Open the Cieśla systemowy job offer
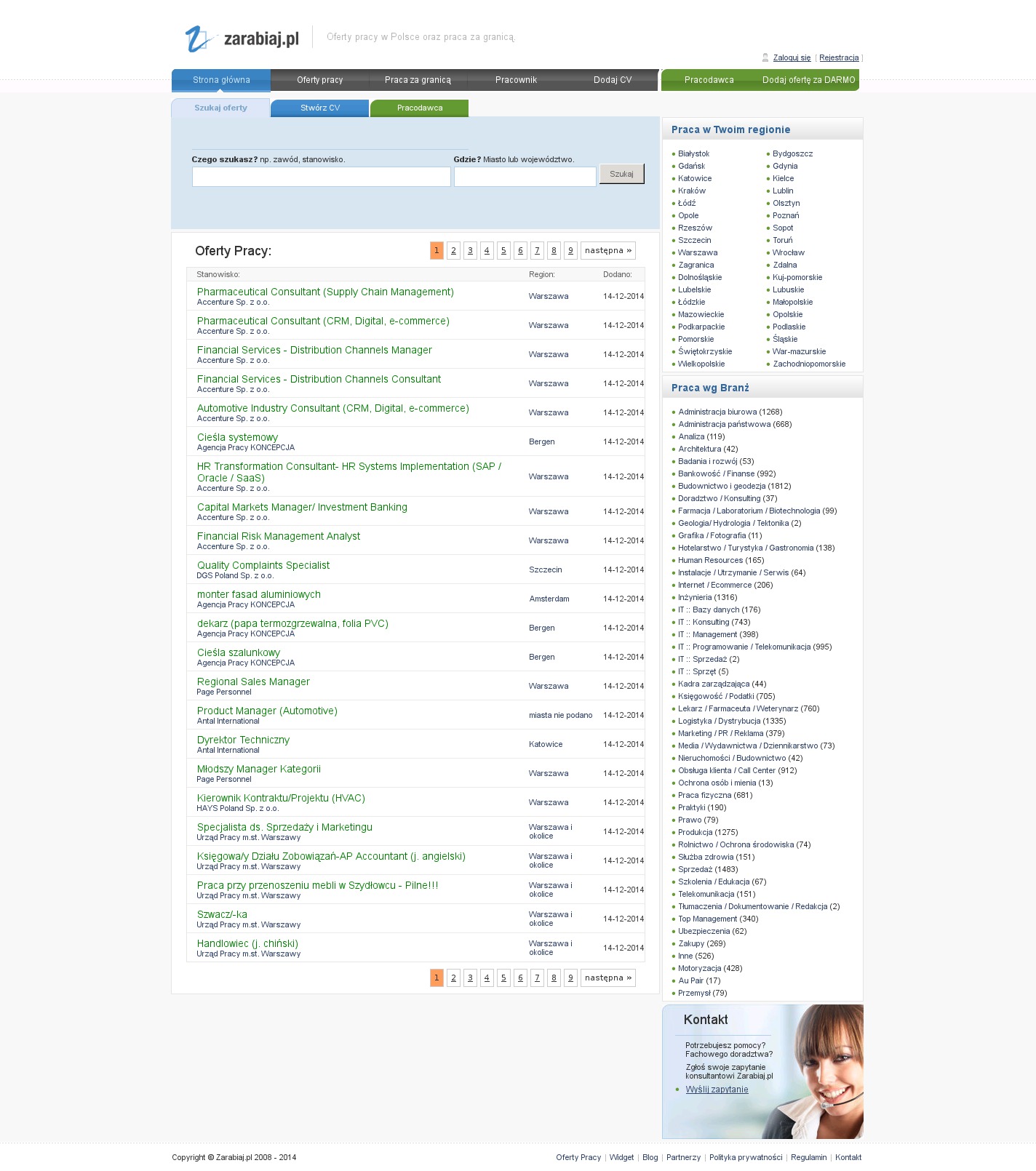This screenshot has width=1036, height=1171. 237,437
